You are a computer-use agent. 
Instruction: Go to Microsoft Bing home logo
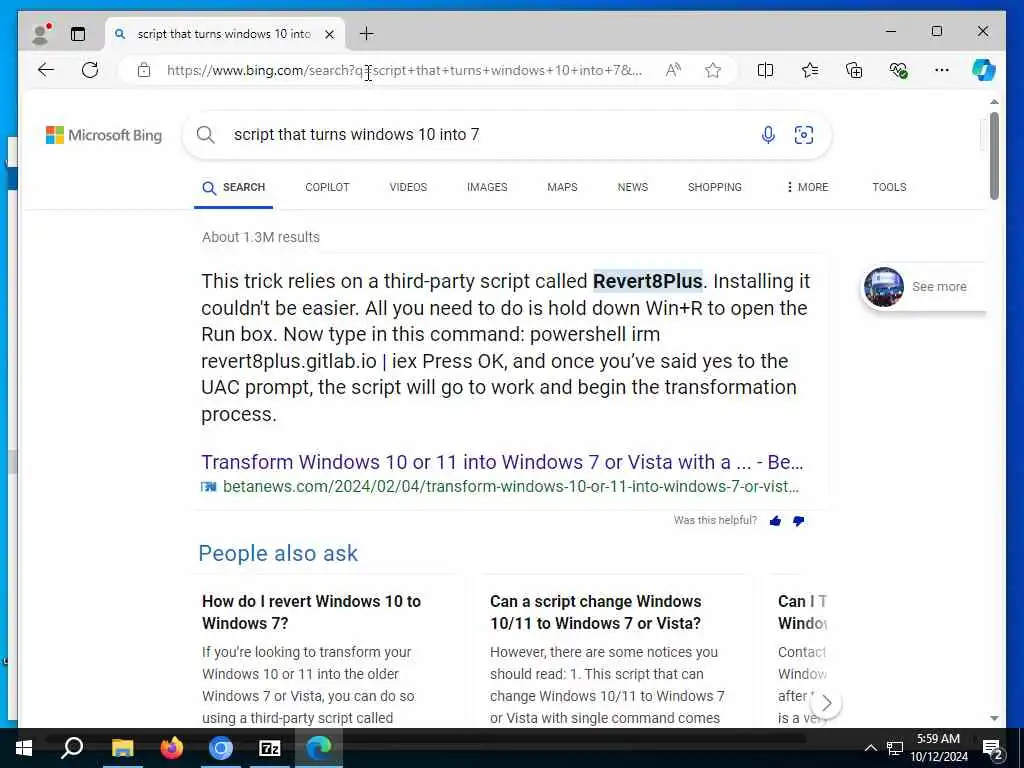104,135
